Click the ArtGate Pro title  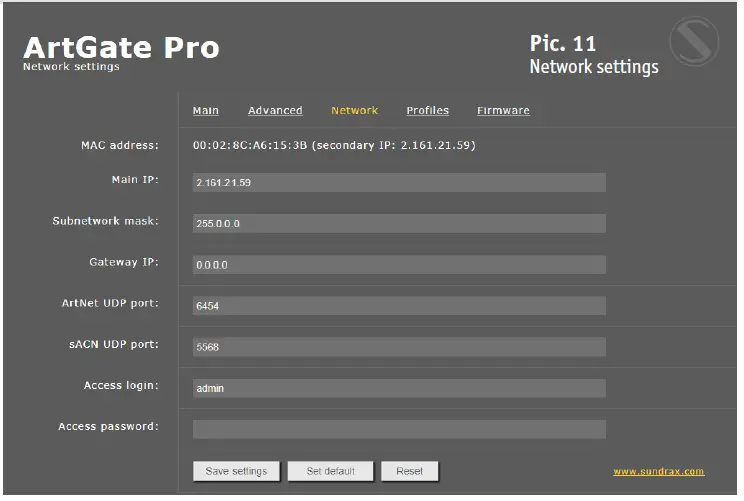click(x=121, y=47)
